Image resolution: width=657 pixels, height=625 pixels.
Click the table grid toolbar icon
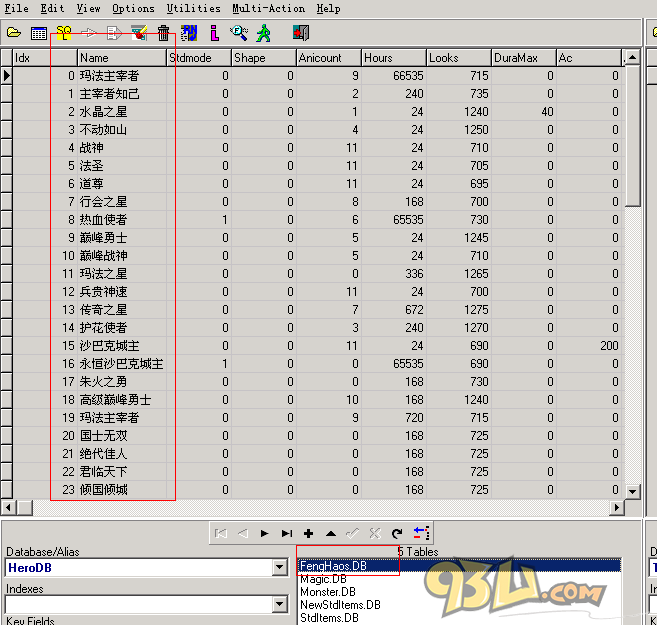click(39, 33)
